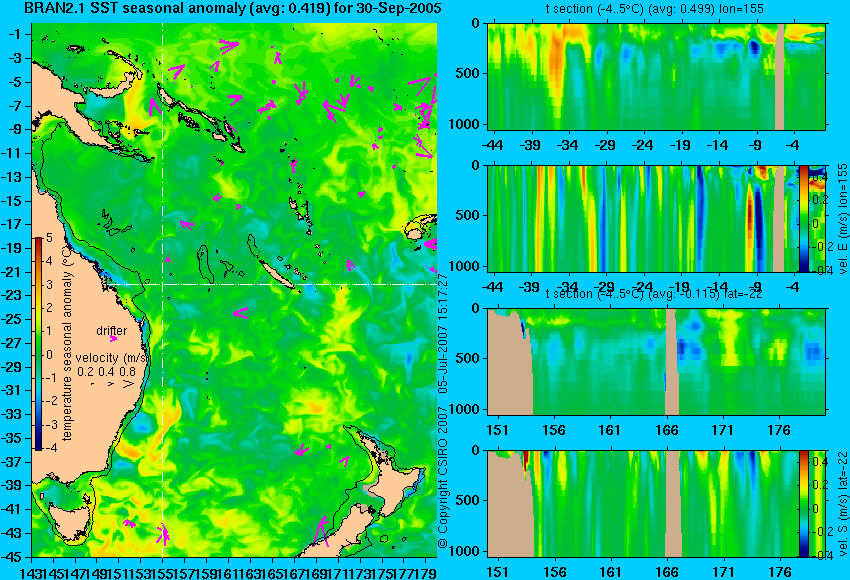Click the '0.2 0.4 0.8' velocity scale values

[106, 372]
